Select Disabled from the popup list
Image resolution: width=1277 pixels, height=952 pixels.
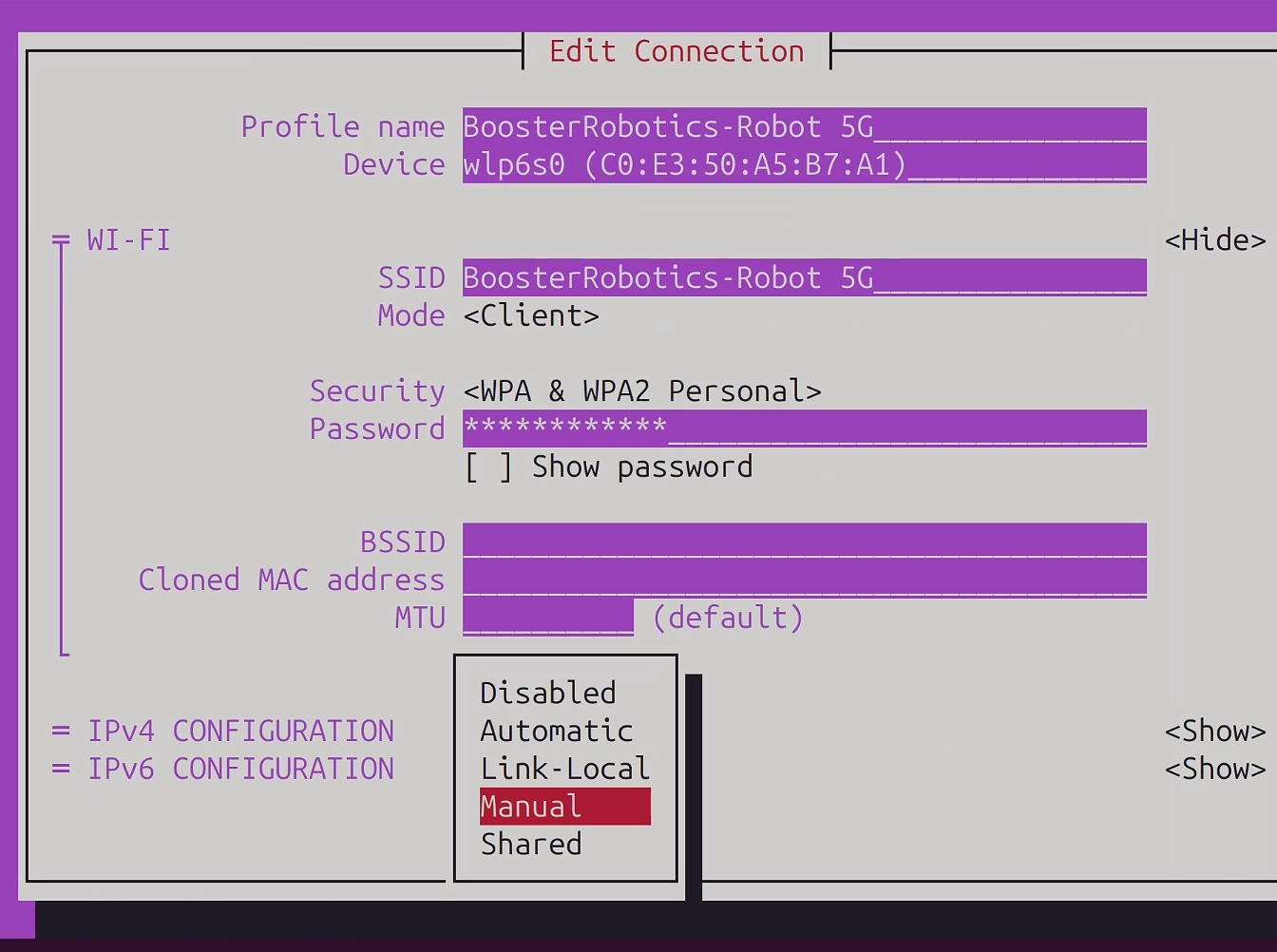(x=548, y=693)
